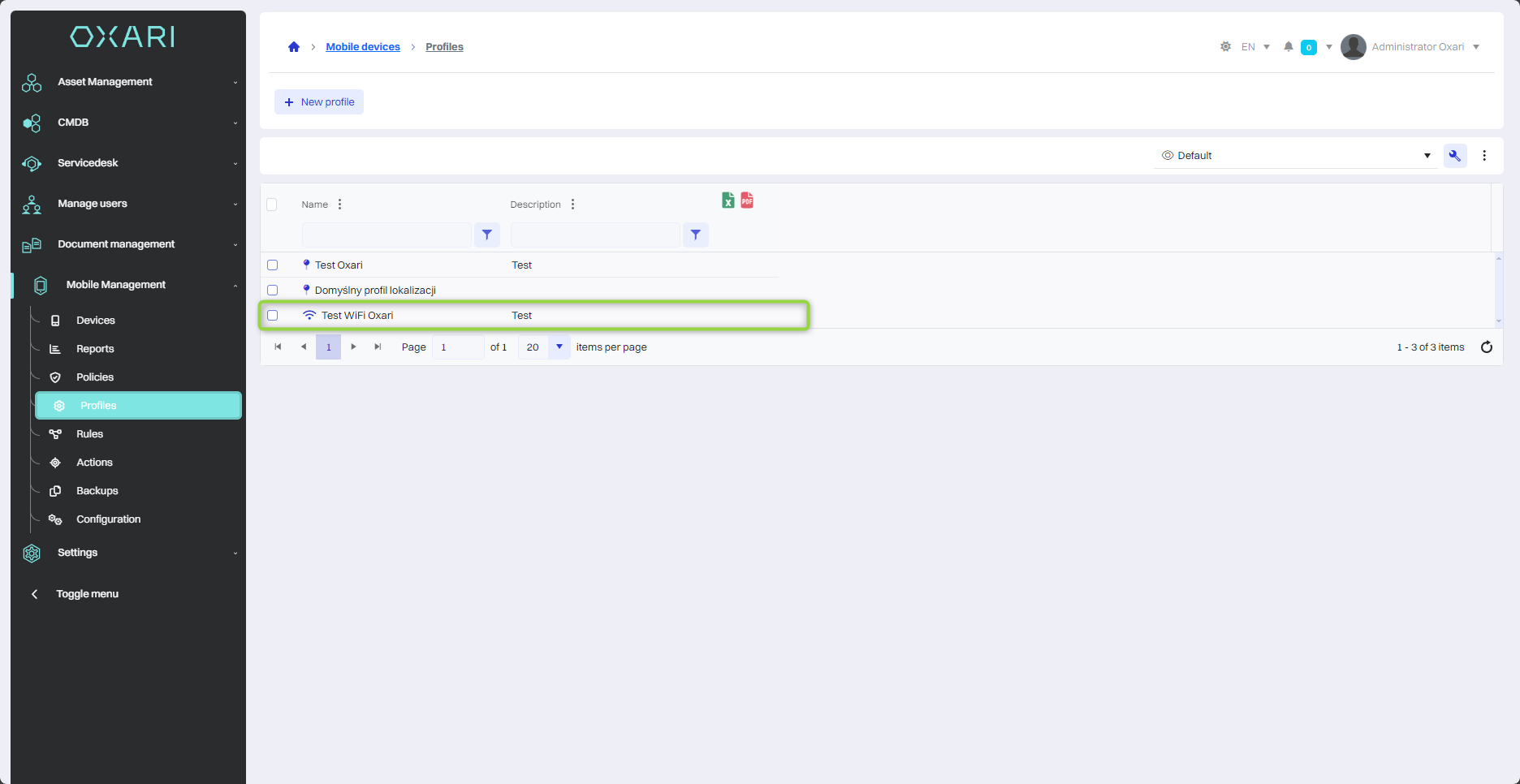Export the table to PDF
Viewport: 1520px width, 784px height.
pyautogui.click(x=747, y=200)
